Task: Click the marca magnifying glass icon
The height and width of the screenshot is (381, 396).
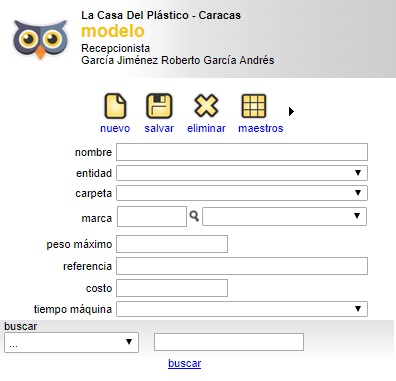Action: [194, 216]
